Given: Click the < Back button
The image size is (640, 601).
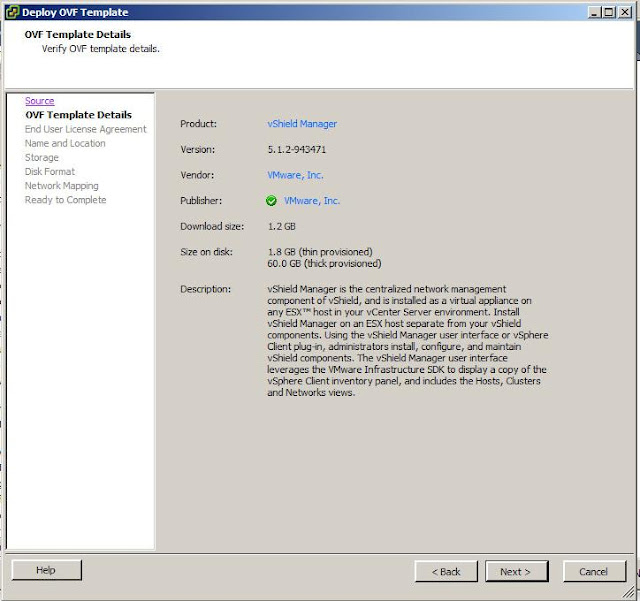Looking at the screenshot, I should pyautogui.click(x=446, y=571).
